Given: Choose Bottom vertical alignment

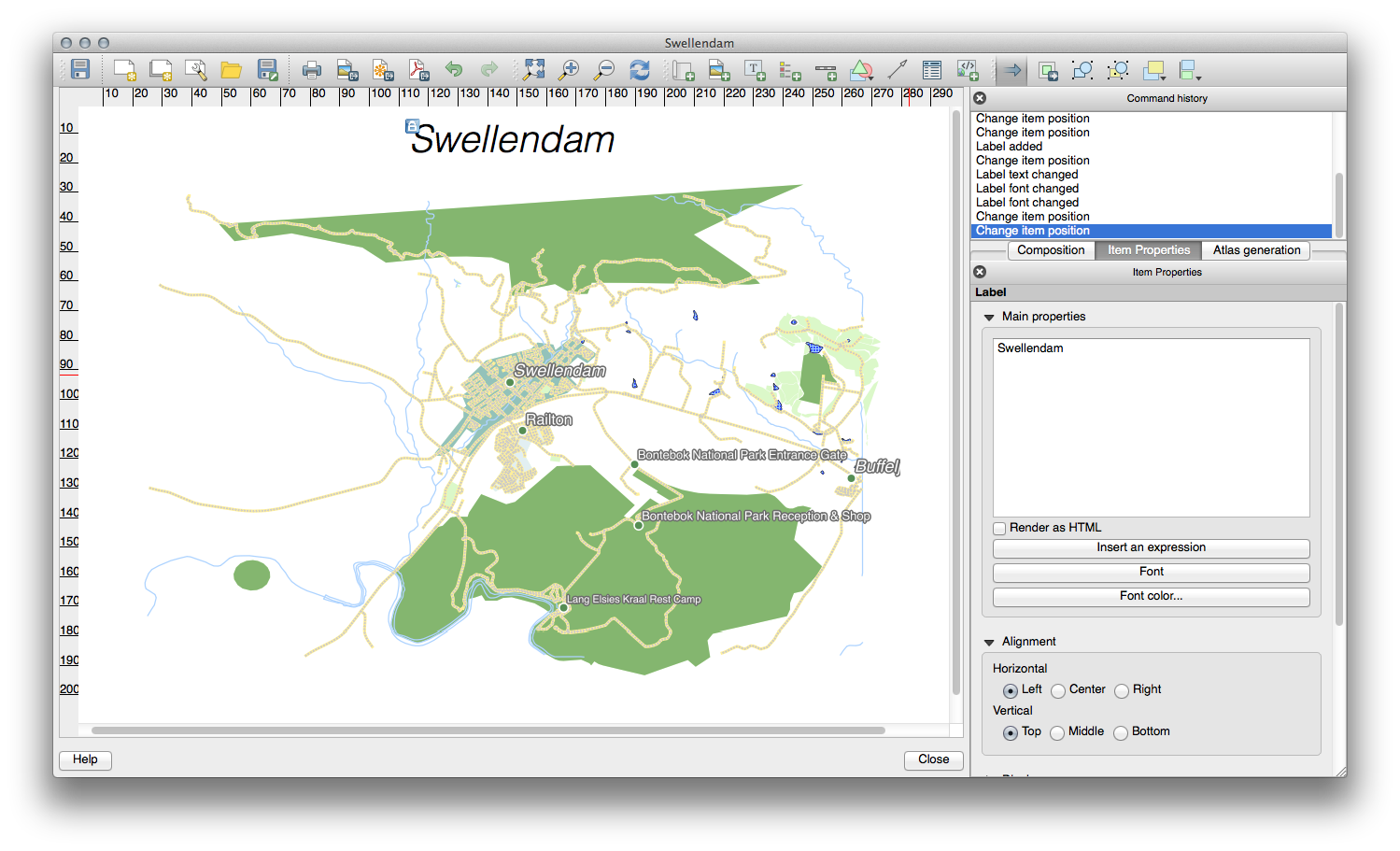Looking at the screenshot, I should pyautogui.click(x=1121, y=733).
